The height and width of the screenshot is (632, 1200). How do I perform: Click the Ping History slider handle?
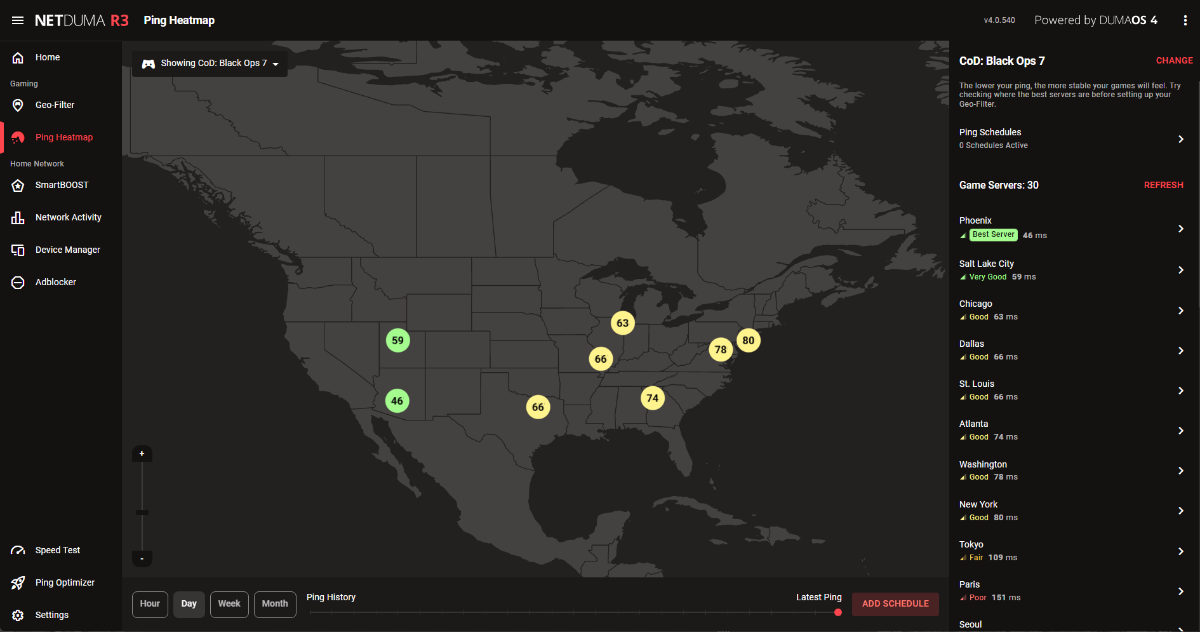coord(838,612)
